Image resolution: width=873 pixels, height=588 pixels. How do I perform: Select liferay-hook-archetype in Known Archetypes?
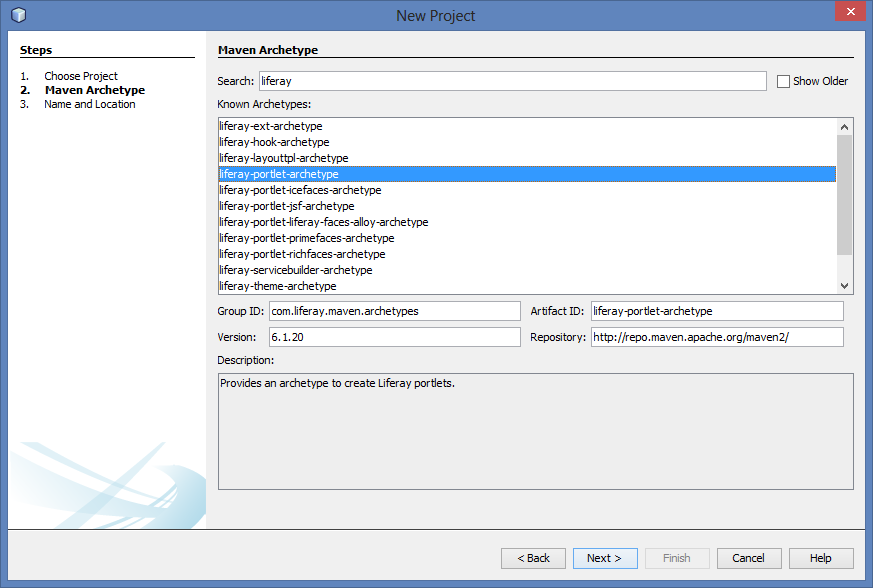274,142
